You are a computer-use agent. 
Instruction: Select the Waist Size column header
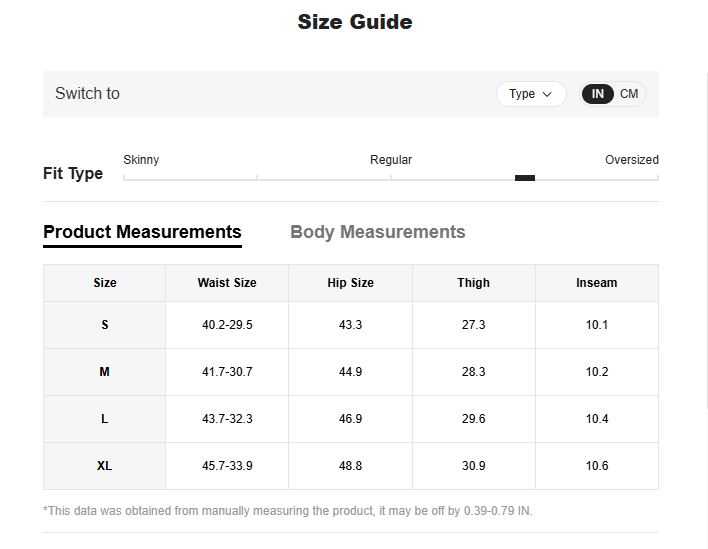coord(227,283)
